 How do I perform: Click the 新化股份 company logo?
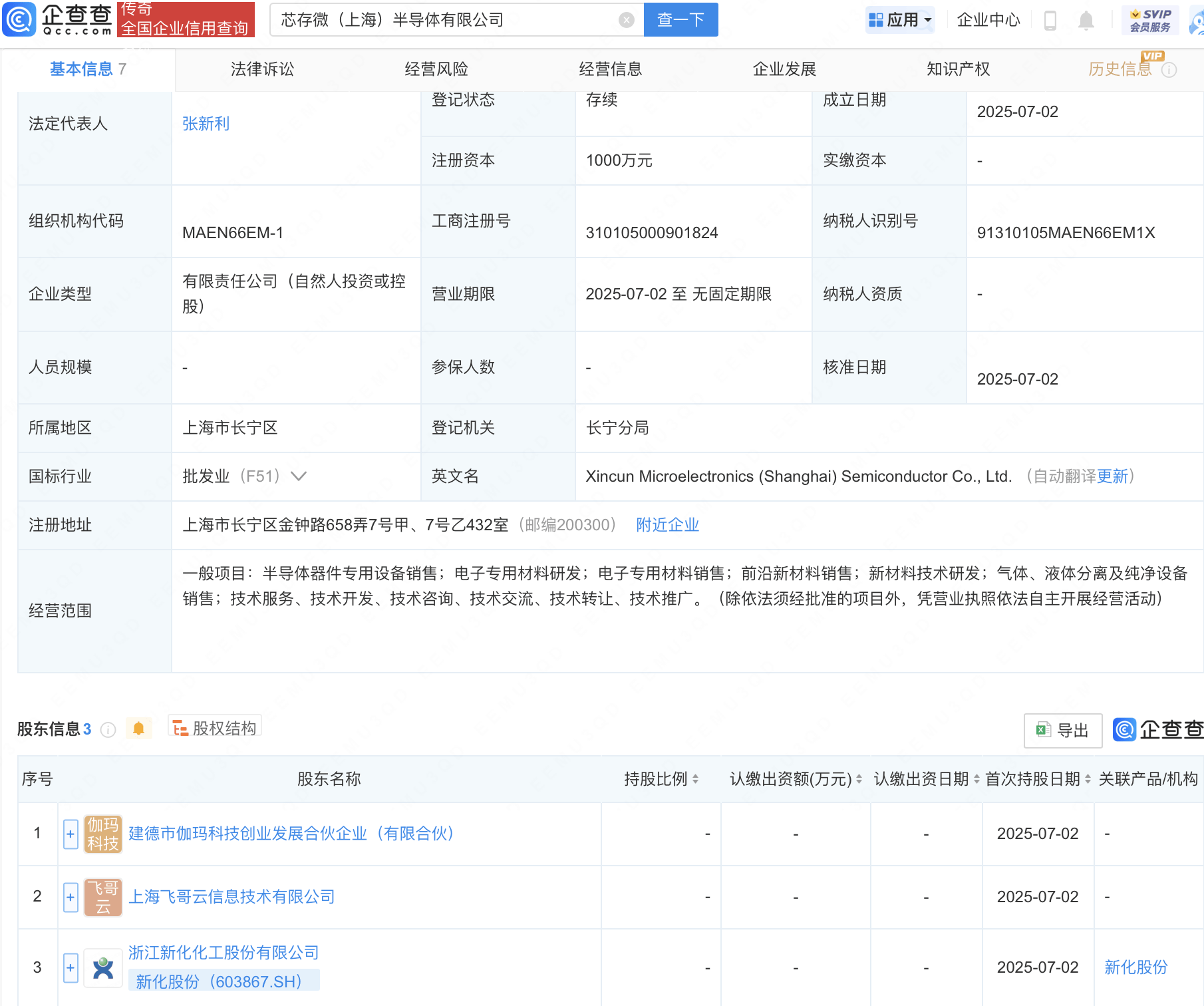pyautogui.click(x=103, y=967)
